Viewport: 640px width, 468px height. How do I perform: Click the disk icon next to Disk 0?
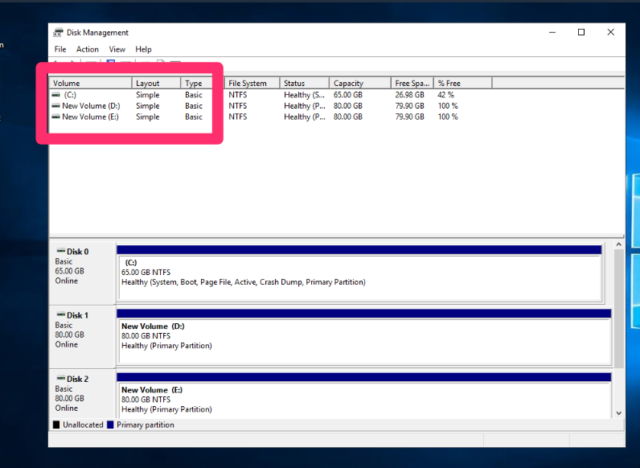click(x=61, y=251)
